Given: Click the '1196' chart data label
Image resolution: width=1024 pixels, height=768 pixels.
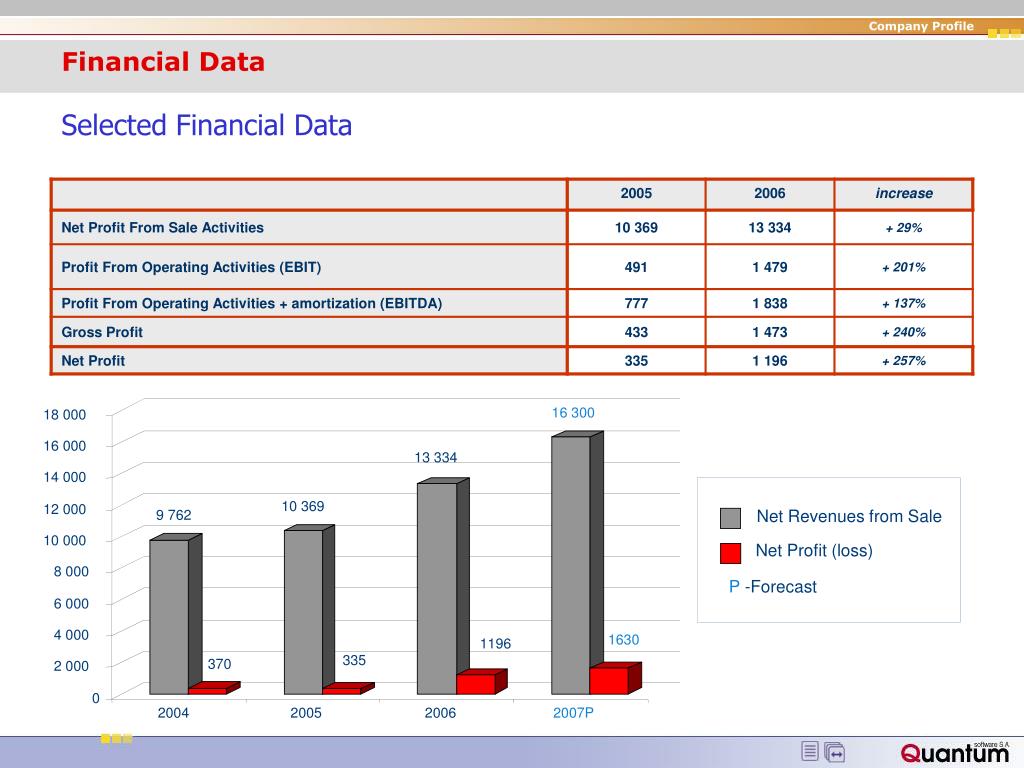Looking at the screenshot, I should [495, 643].
